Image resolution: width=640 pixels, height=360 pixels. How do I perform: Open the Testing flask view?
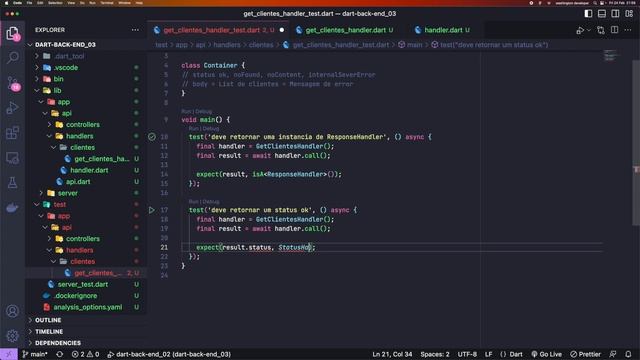pyautogui.click(x=13, y=183)
